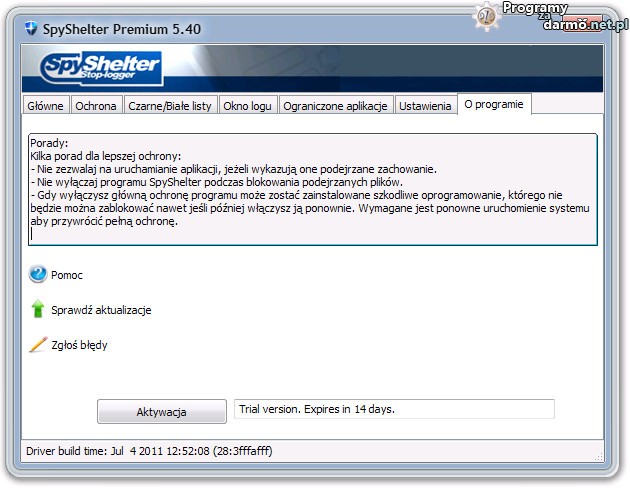This screenshot has height=488, width=630.
Task: Open the Ograniczone aplikacje tab
Action: coord(336,105)
